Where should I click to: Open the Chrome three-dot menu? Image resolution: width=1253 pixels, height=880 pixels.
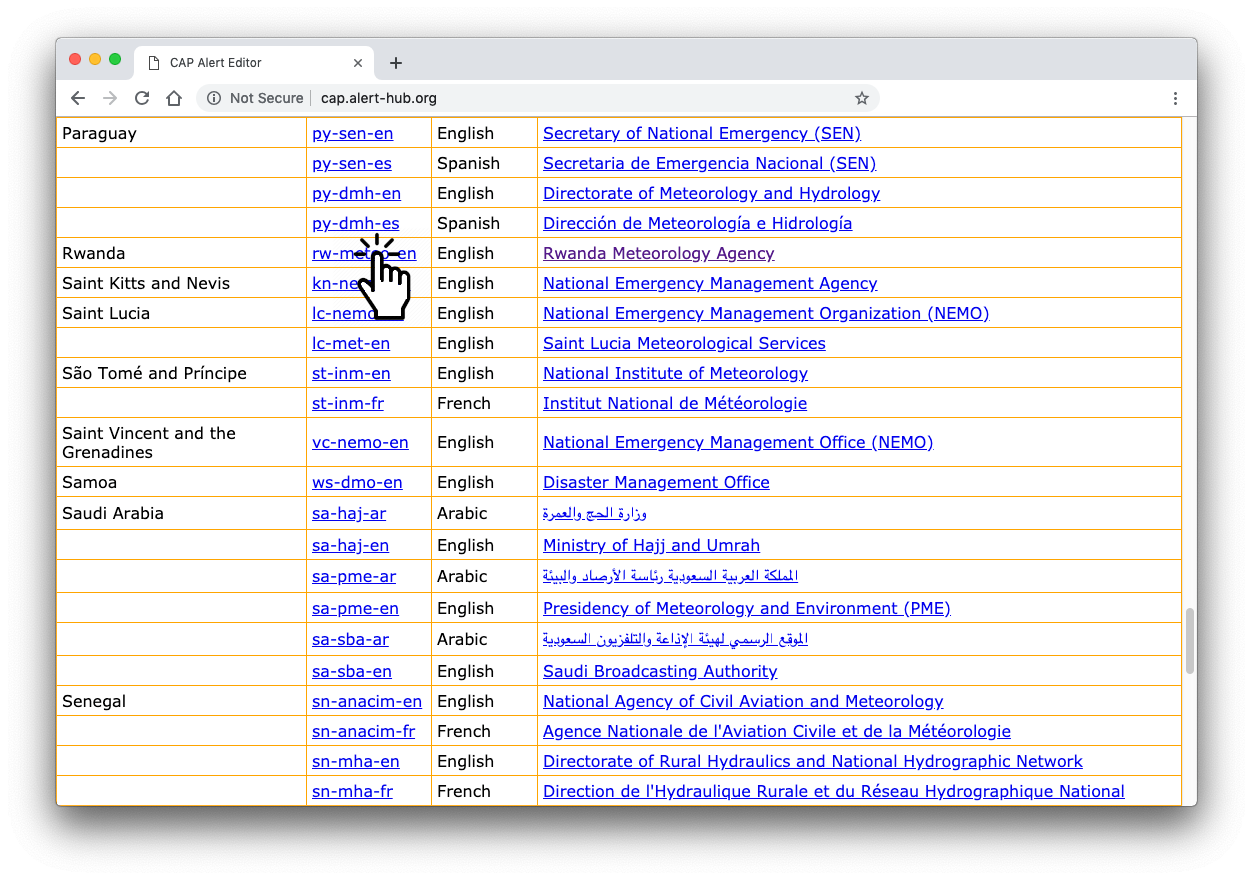pos(1175,98)
